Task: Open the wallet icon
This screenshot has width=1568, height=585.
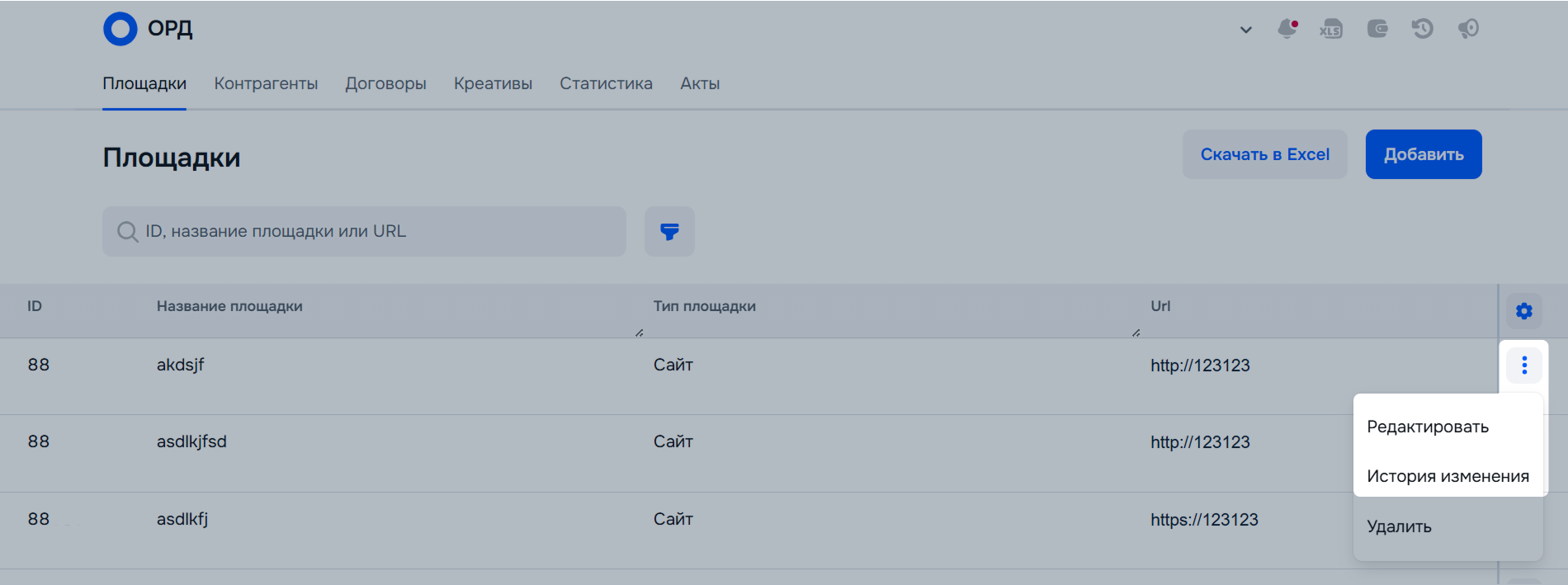Action: [1377, 29]
